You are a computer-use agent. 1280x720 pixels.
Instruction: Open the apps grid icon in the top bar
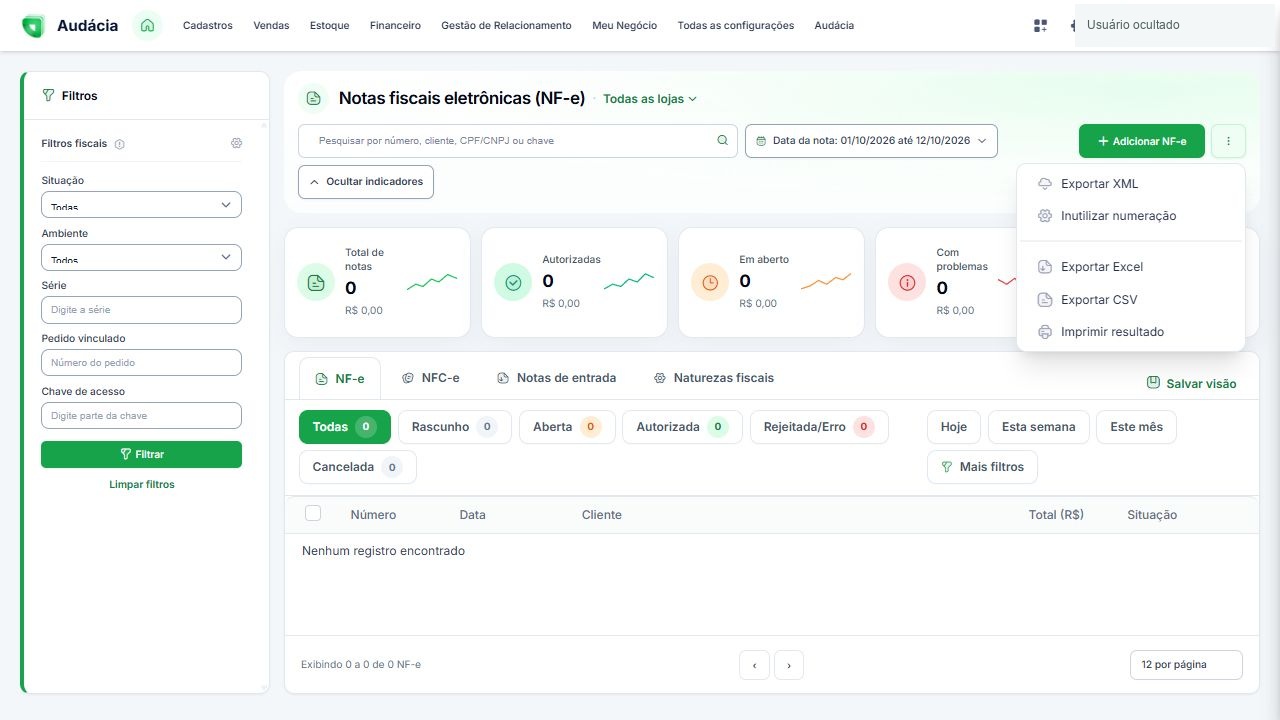(1040, 26)
